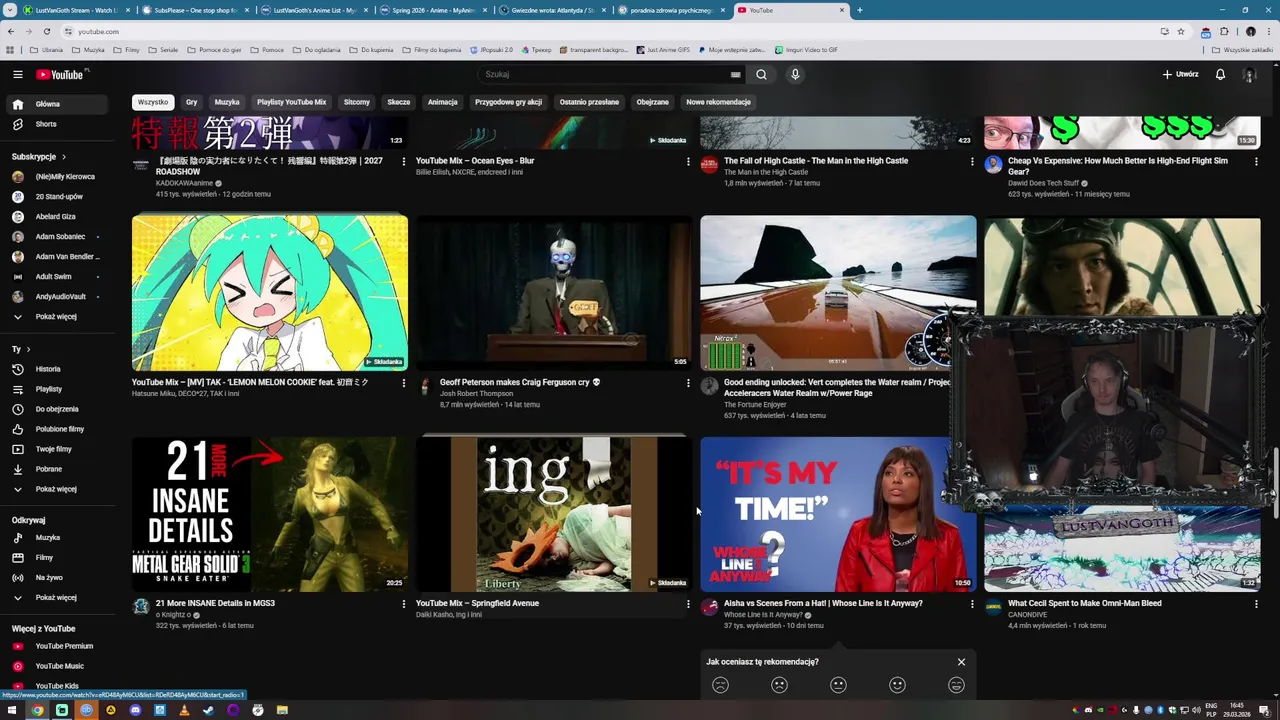Select Przygodowe gry akcji chip
This screenshot has height=720, width=1280.
click(508, 102)
